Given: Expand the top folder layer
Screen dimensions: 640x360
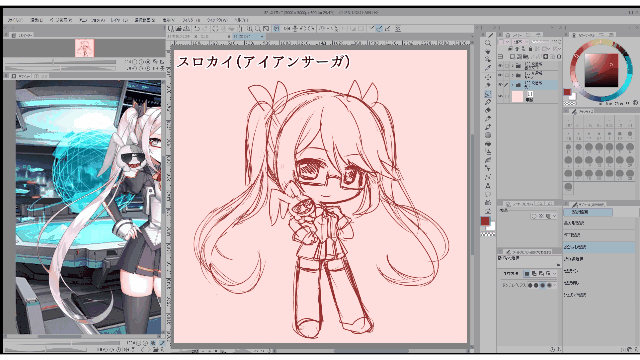Looking at the screenshot, I should coord(513,65).
